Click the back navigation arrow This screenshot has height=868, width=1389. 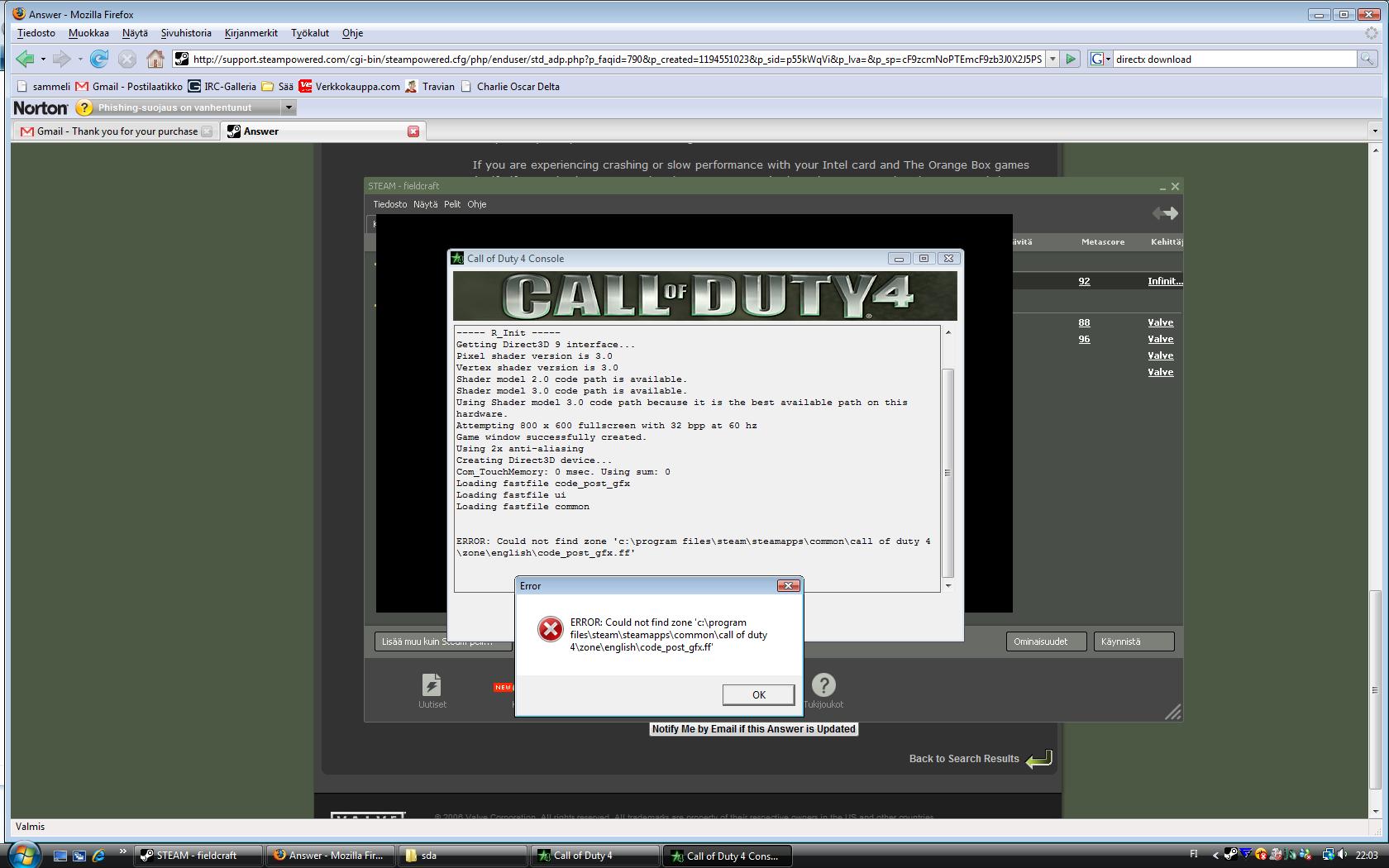pos(25,59)
